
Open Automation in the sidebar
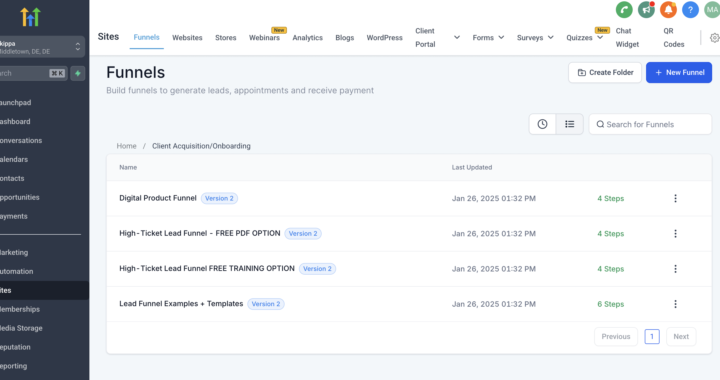17,271
